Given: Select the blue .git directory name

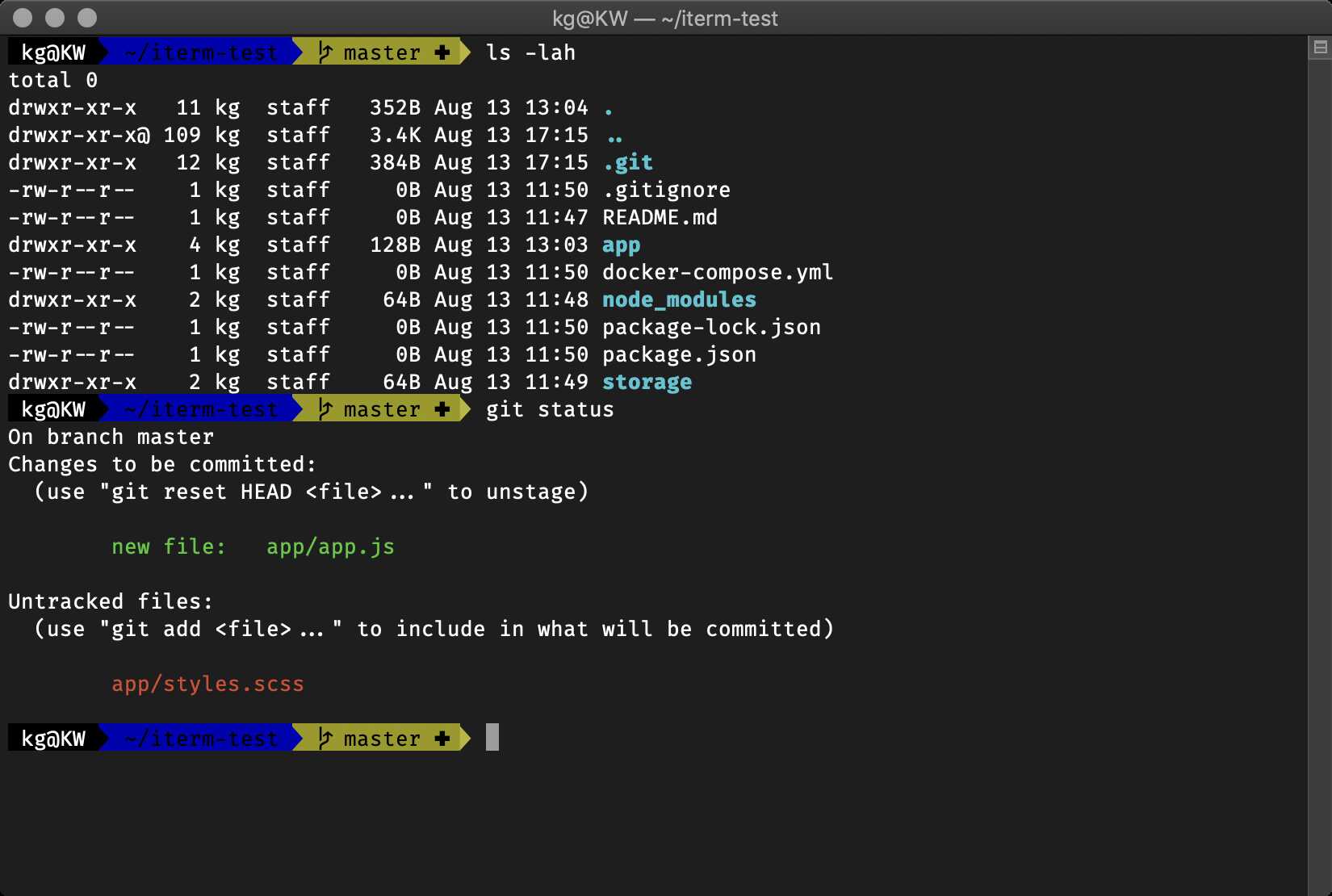Looking at the screenshot, I should coord(627,162).
